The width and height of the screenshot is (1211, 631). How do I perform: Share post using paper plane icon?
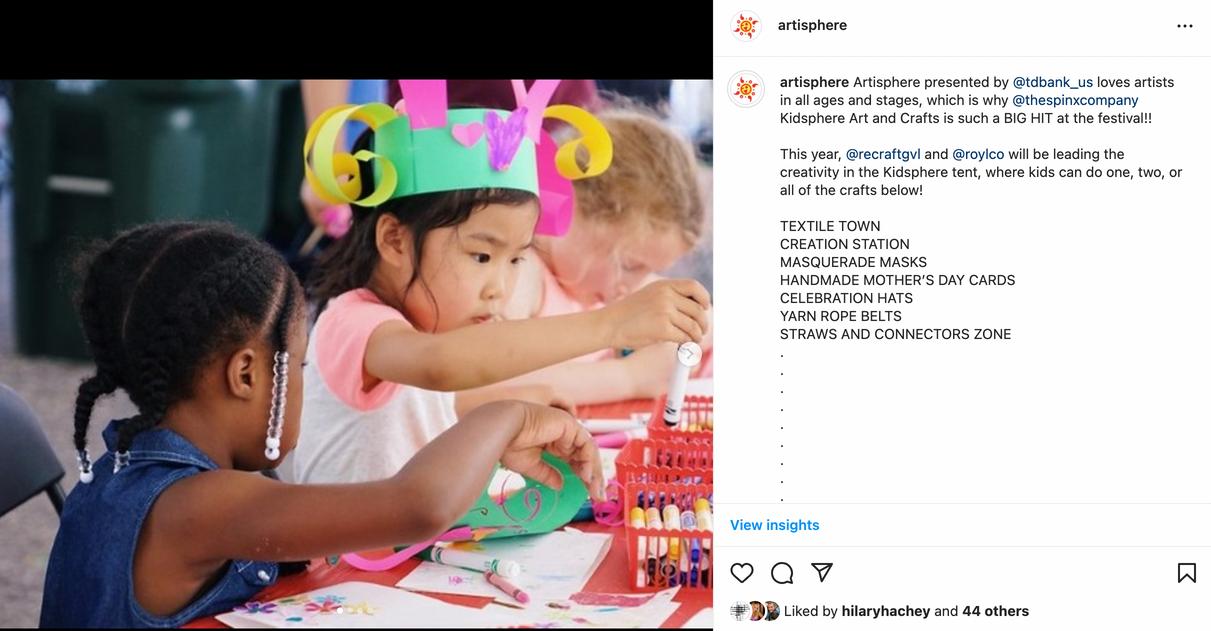[822, 572]
